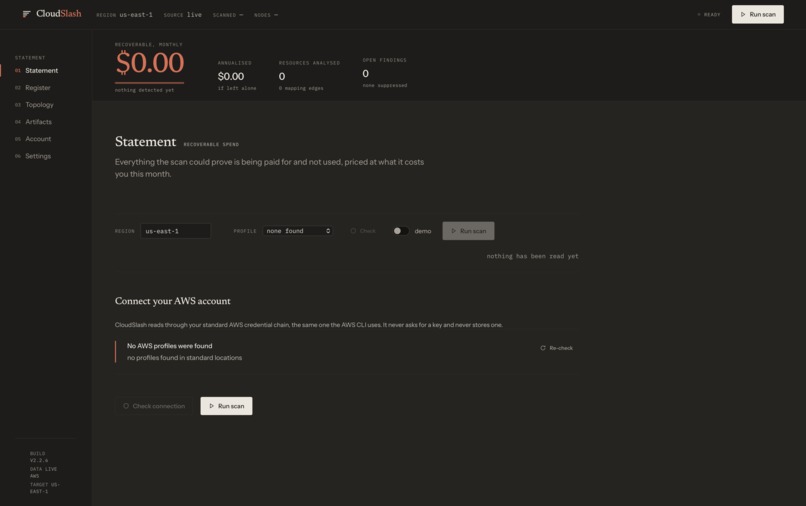Click the CloudSlash logo icon
Image resolution: width=806 pixels, height=506 pixels.
pos(27,14)
